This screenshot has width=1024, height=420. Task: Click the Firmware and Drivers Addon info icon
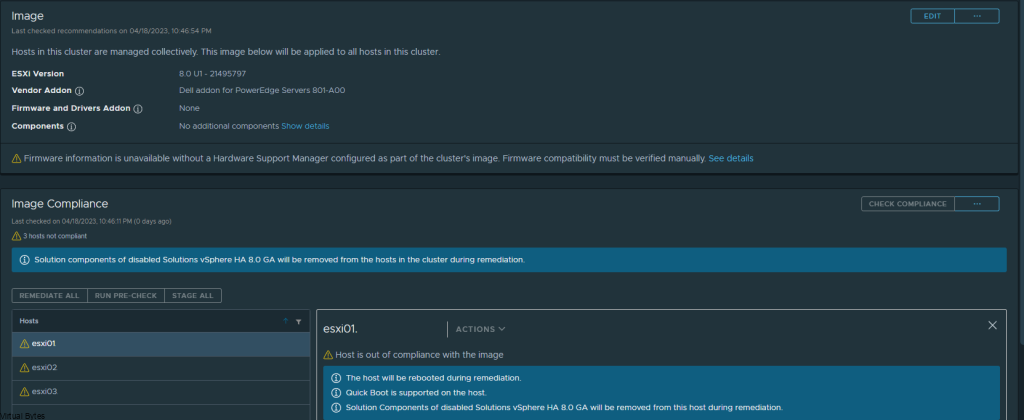[138, 109]
